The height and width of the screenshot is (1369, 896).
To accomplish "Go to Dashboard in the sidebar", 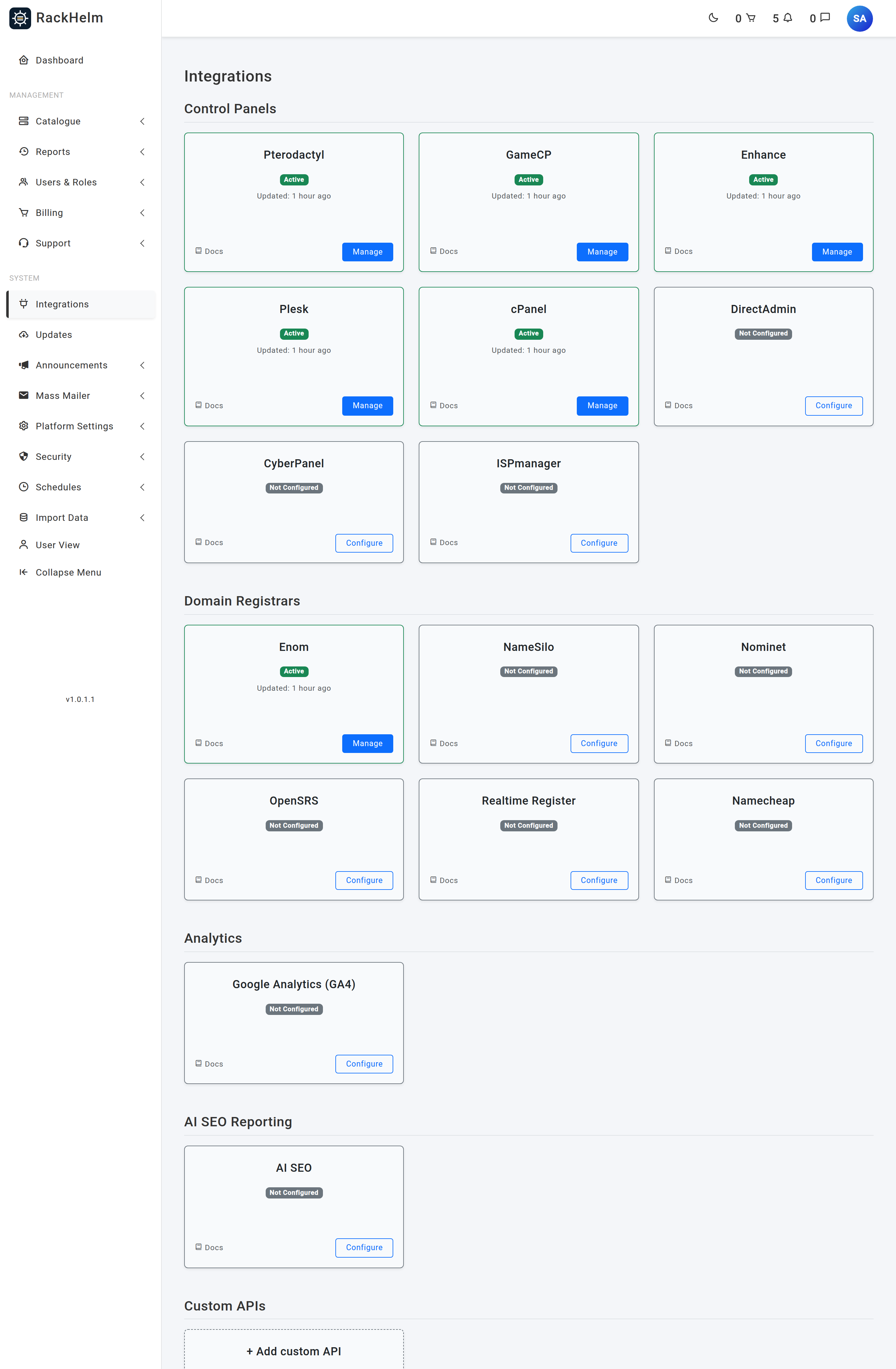I will pyautogui.click(x=81, y=60).
